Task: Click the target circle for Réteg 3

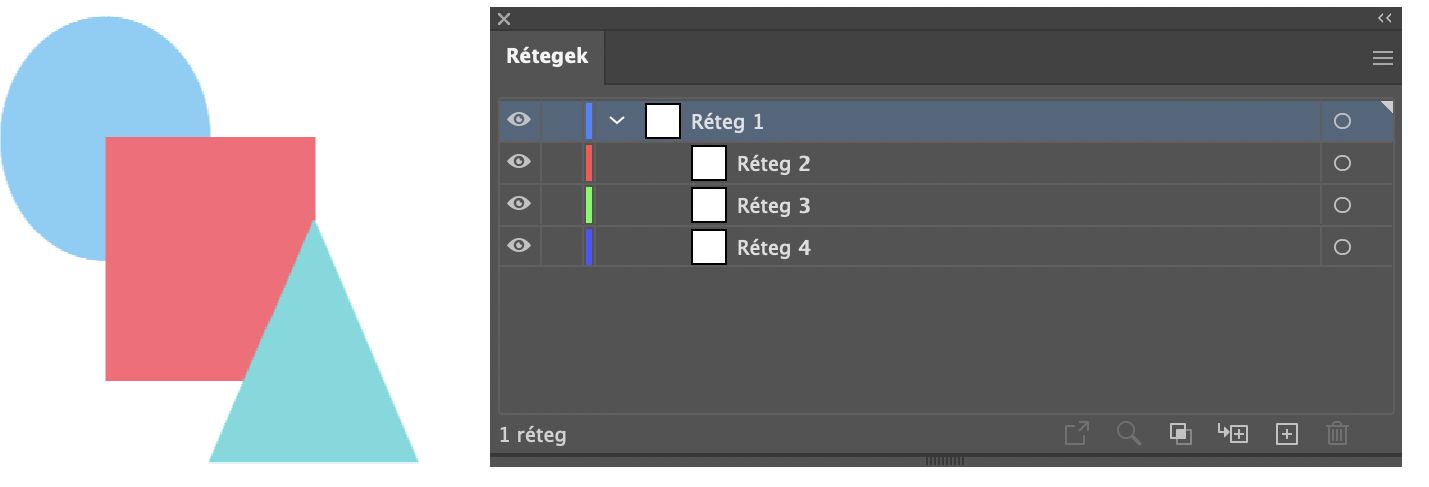Action: (1343, 205)
